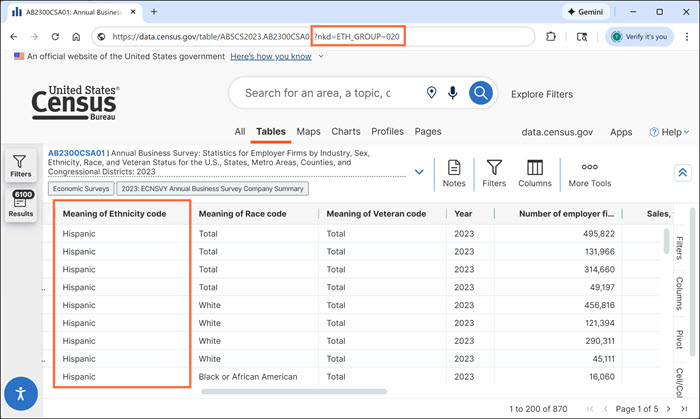Click the United States Census Bureau logo
Screen dimensions: 700x419
click(x=75, y=103)
